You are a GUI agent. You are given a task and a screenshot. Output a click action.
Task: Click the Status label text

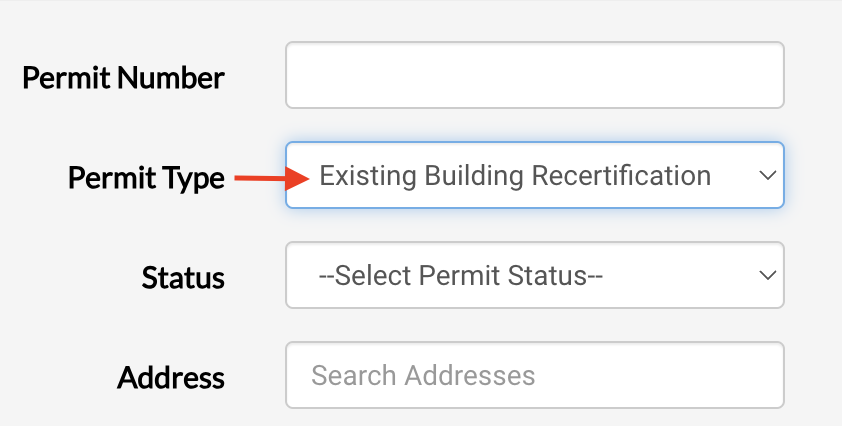[x=183, y=277]
